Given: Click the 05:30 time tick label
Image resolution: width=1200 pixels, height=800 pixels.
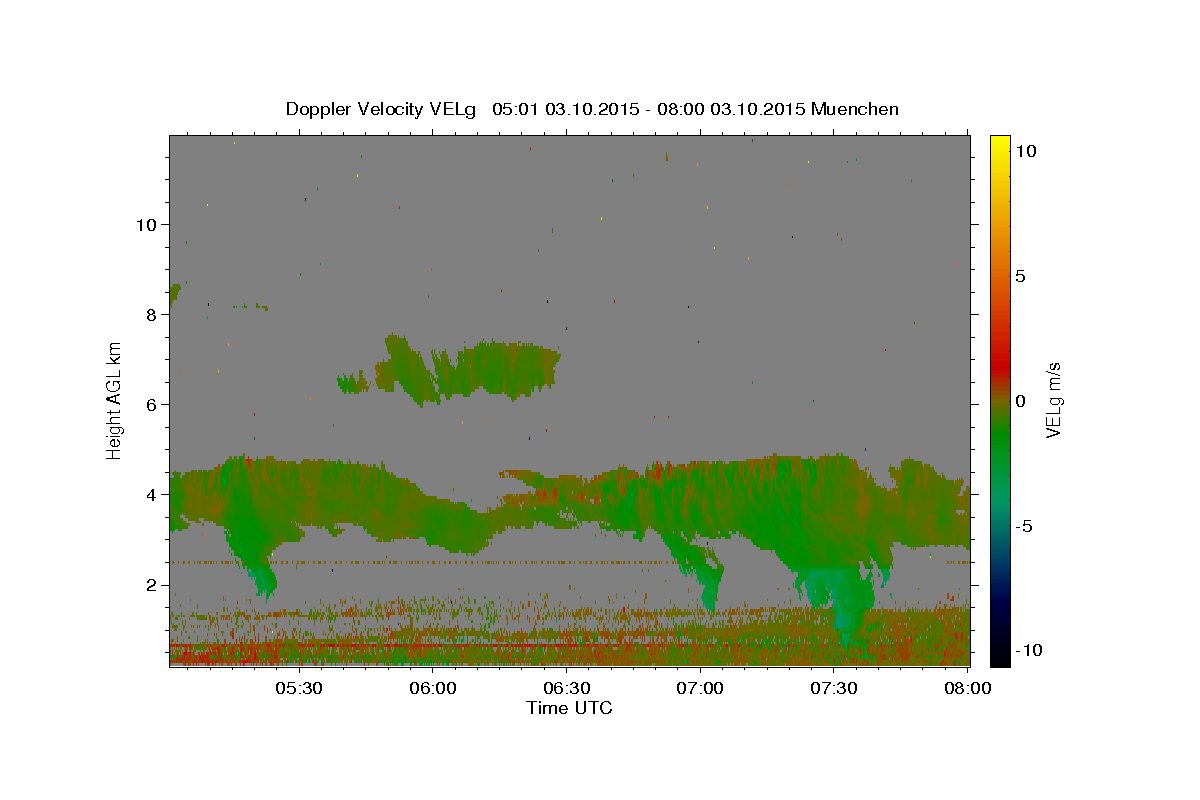Looking at the screenshot, I should (299, 688).
